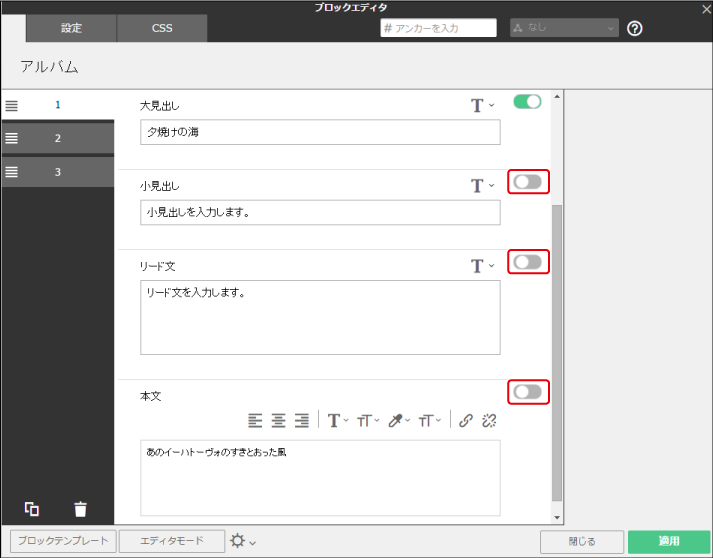Click the vertical scrollbar thumb
713x558 pixels.
click(x=557, y=353)
